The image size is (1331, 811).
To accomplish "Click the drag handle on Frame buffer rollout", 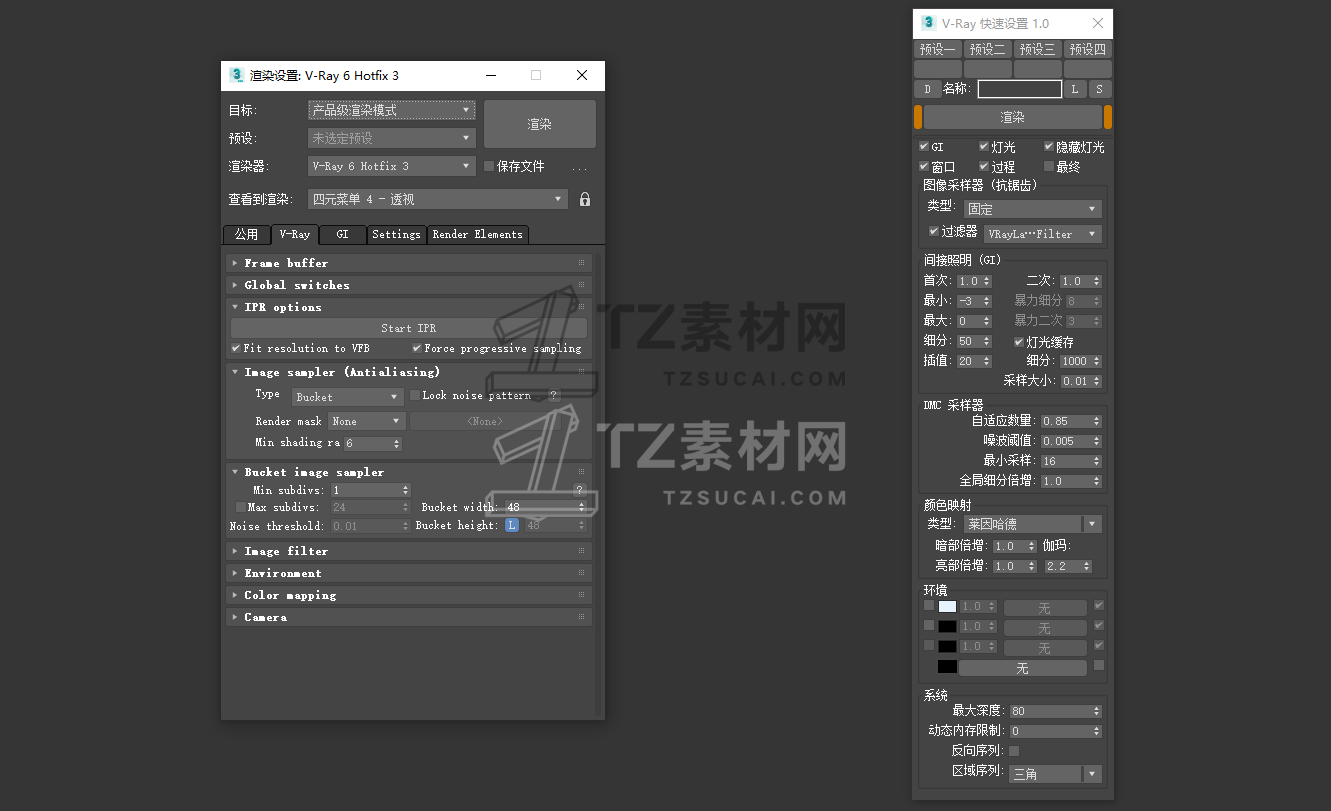I will click(581, 263).
